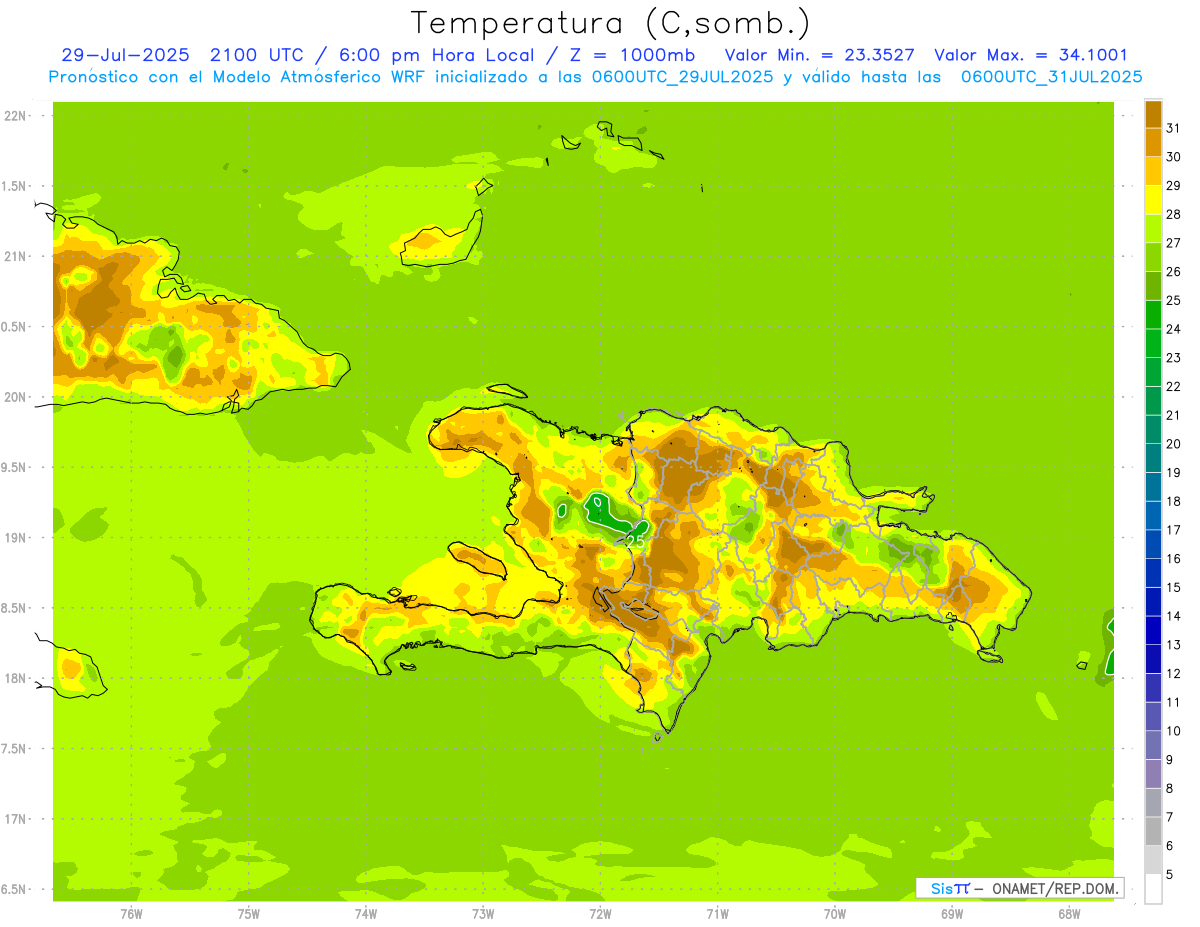Click the purple swatch between legend 8 and 9

[1153, 774]
